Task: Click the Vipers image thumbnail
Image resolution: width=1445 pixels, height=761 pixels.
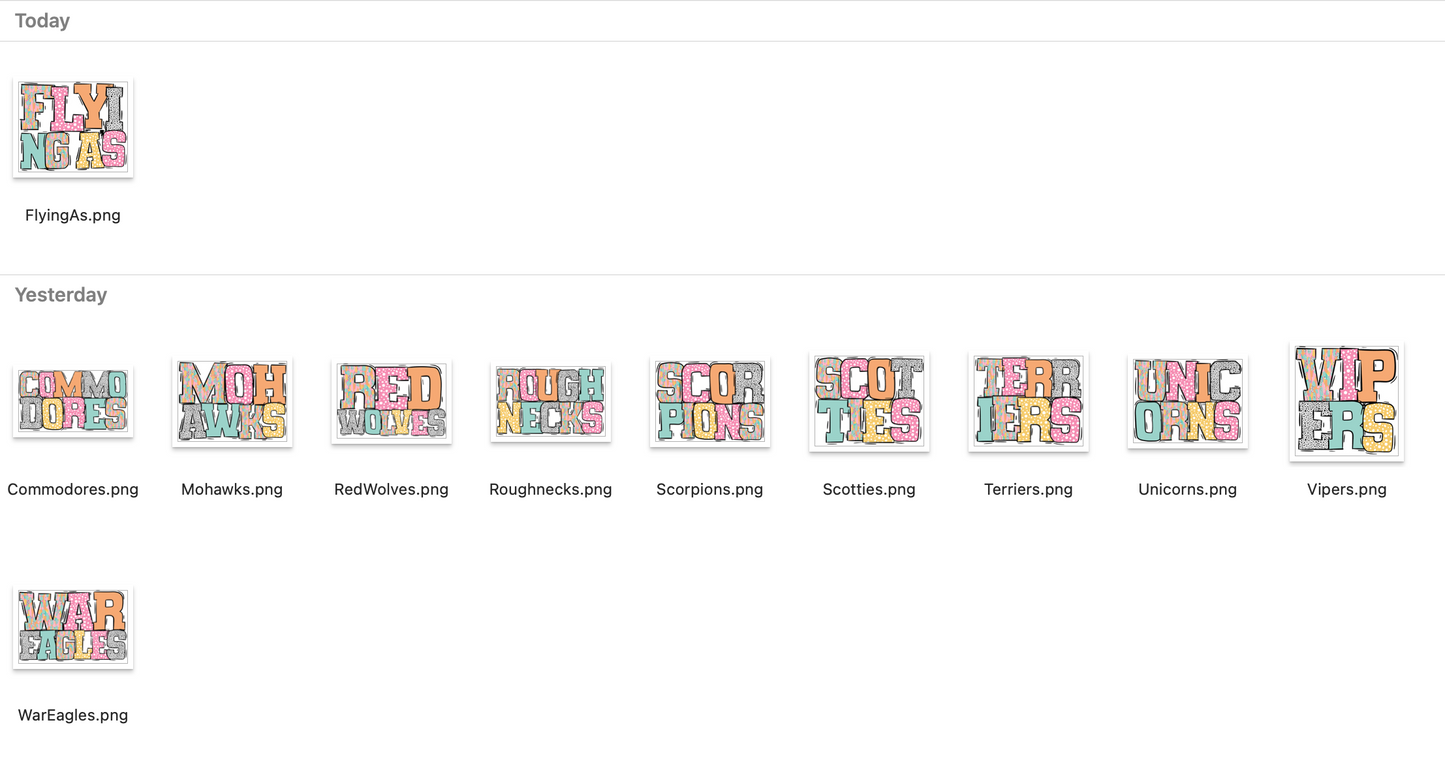Action: click(x=1346, y=401)
